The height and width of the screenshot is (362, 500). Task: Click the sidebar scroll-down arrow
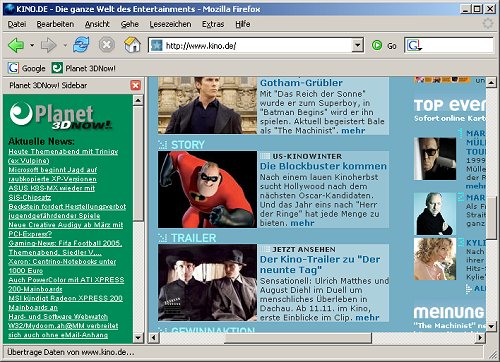point(138,338)
